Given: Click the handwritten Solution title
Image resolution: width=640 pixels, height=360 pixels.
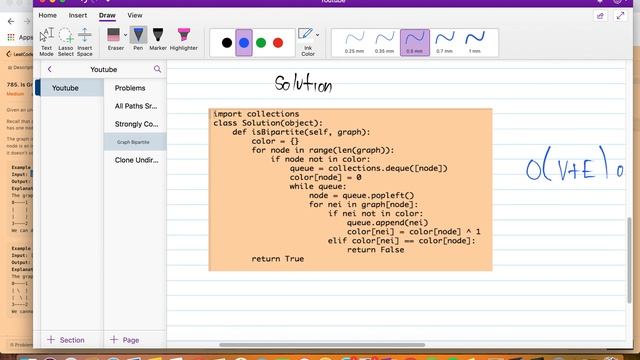Looking at the screenshot, I should [303, 84].
